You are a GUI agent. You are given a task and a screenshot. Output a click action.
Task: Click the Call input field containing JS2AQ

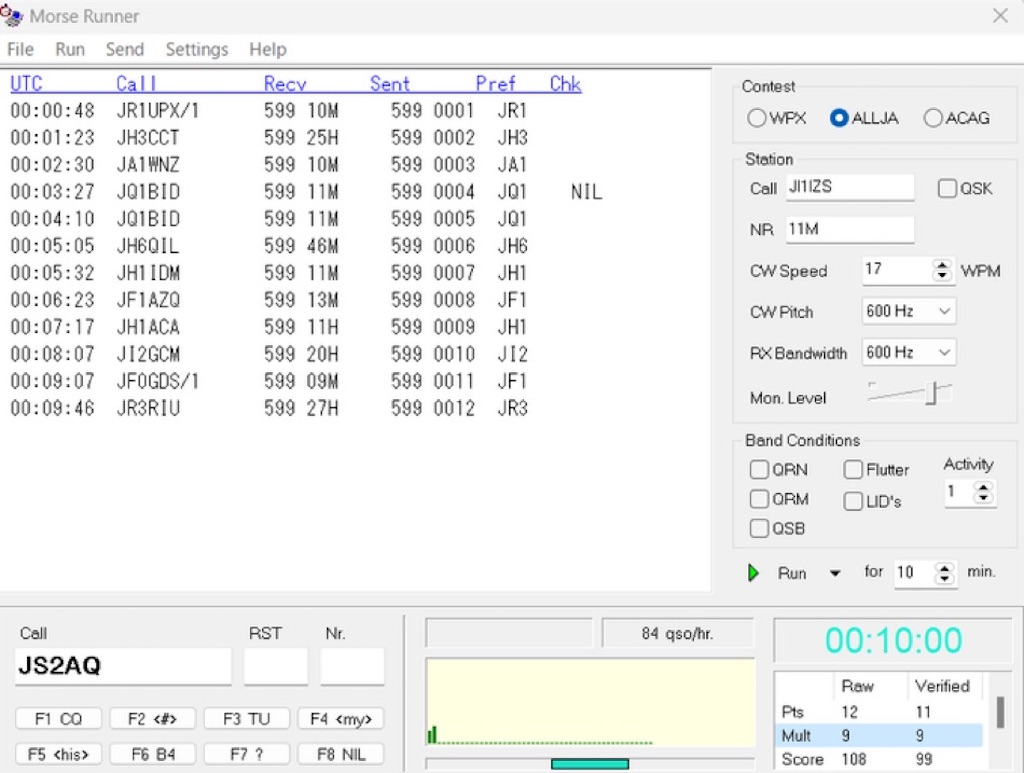point(123,666)
